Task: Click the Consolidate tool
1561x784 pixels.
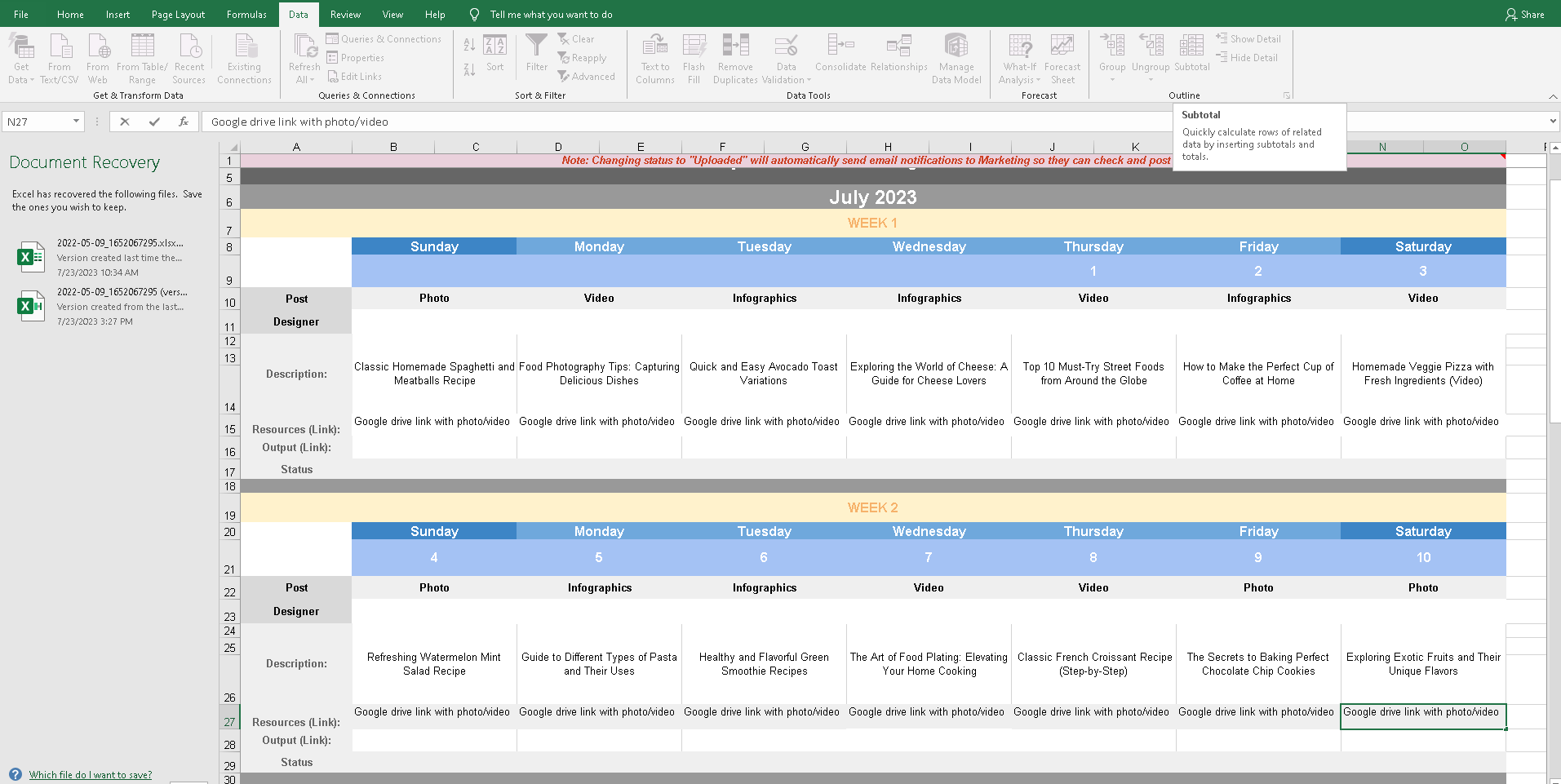Action: (x=840, y=53)
